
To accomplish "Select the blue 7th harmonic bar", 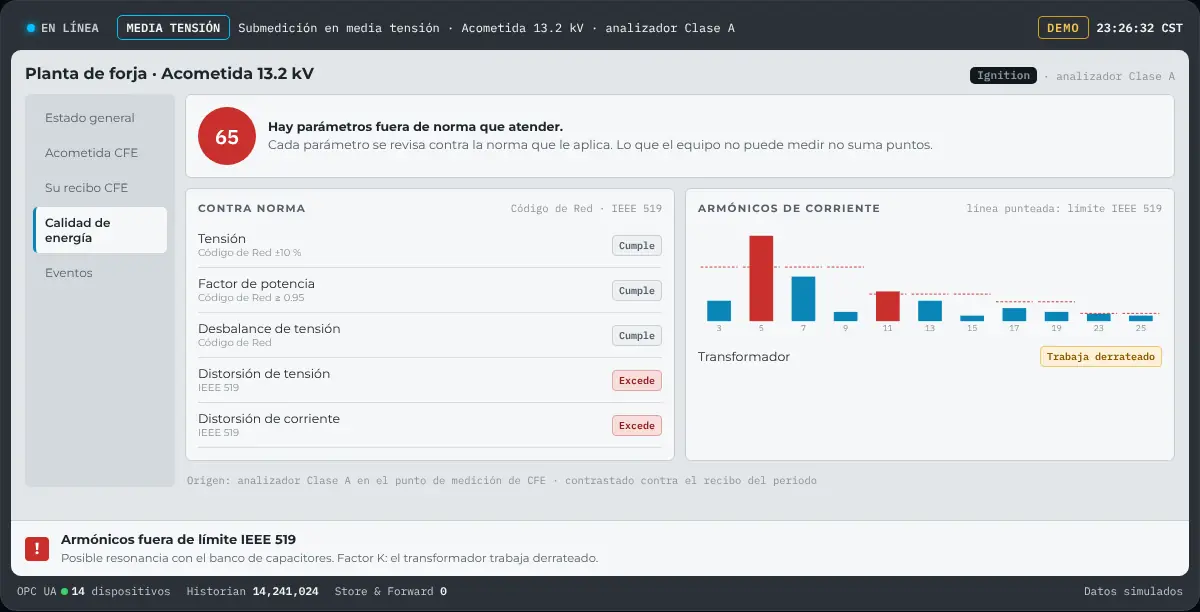I will [803, 299].
